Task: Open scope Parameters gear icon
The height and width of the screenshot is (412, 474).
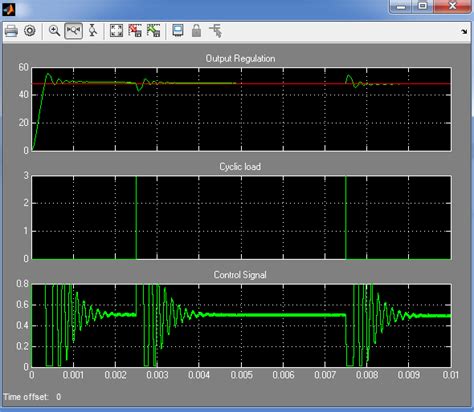Action: 30,31
